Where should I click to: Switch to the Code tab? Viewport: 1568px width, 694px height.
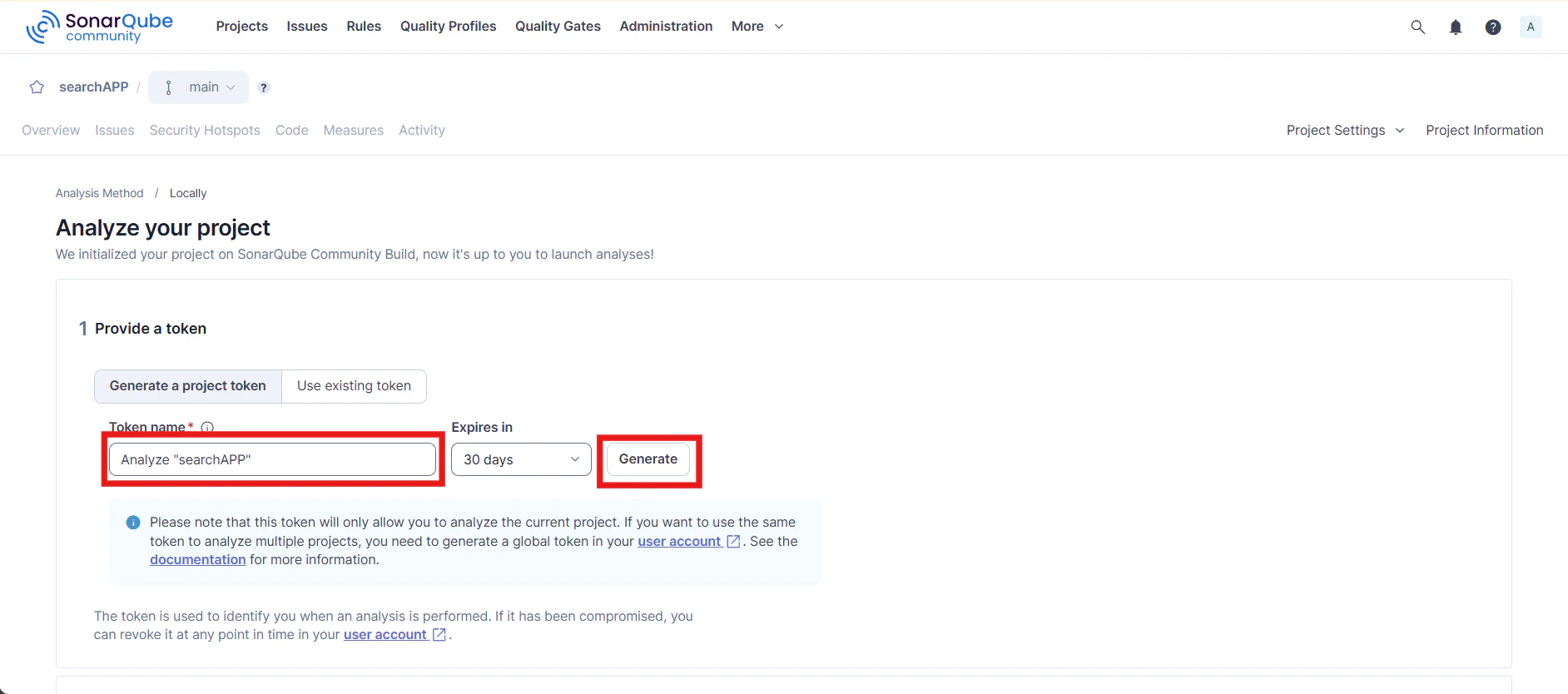292,131
